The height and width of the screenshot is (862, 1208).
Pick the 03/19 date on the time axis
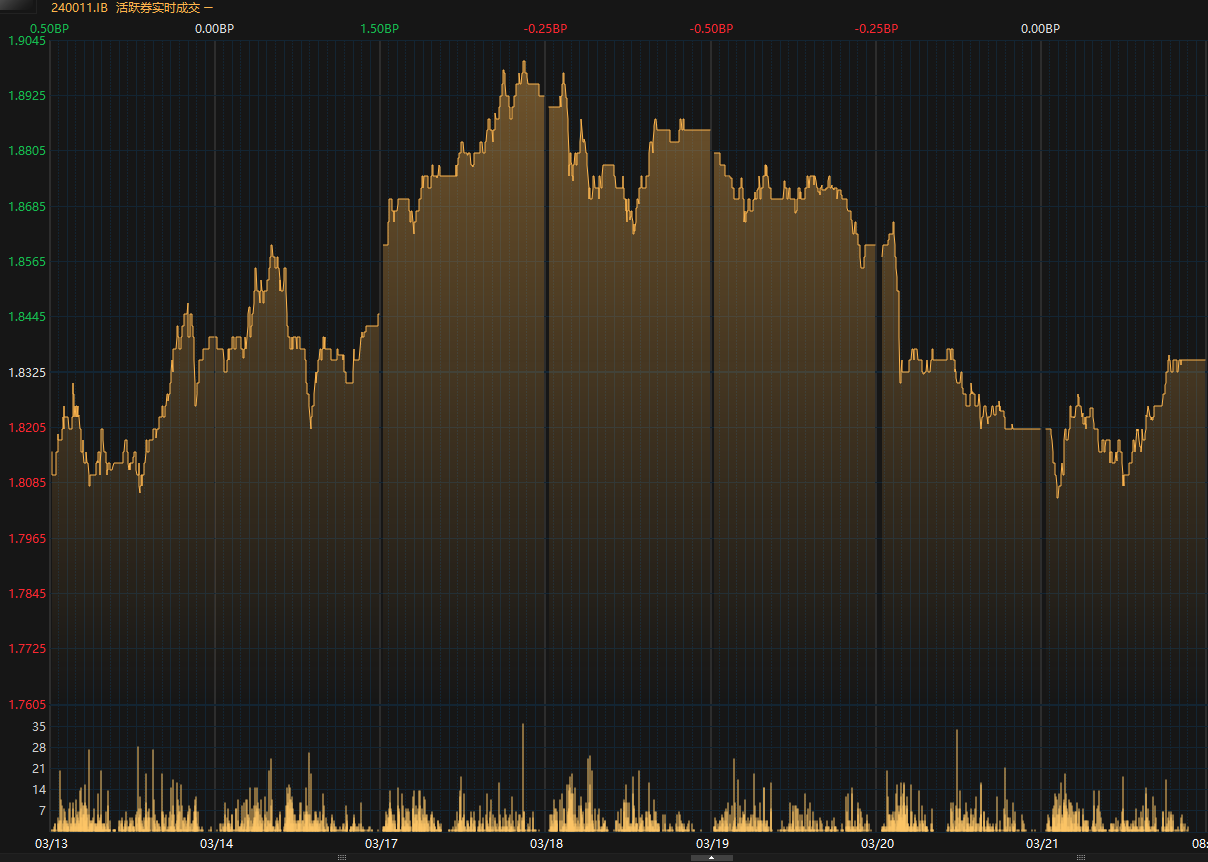point(712,843)
